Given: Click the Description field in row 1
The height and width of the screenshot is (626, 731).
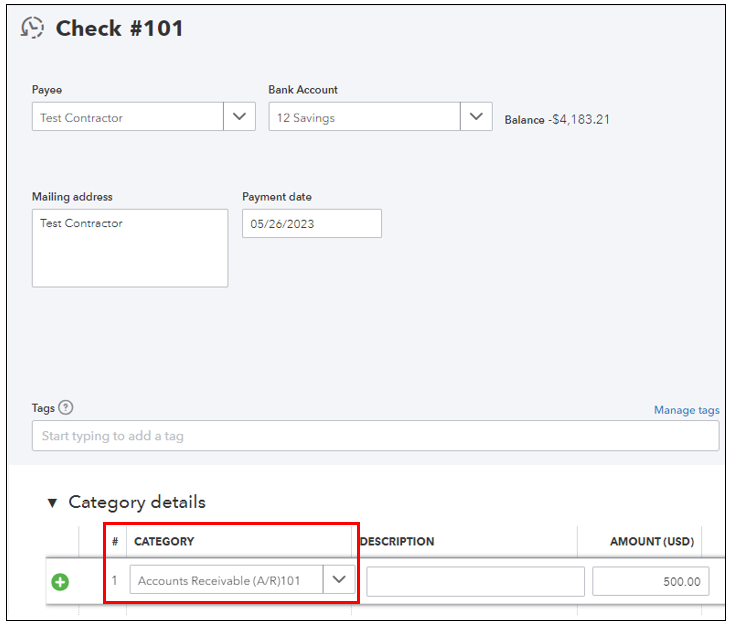Looking at the screenshot, I should click(x=475, y=581).
